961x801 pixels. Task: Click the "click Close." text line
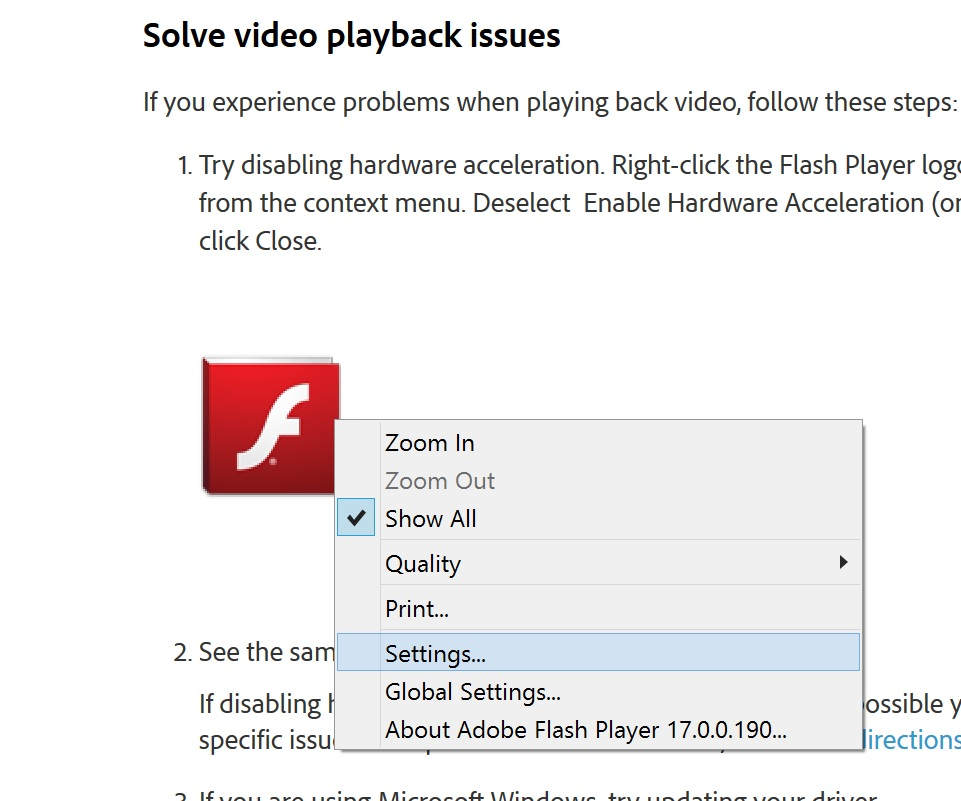coord(260,242)
